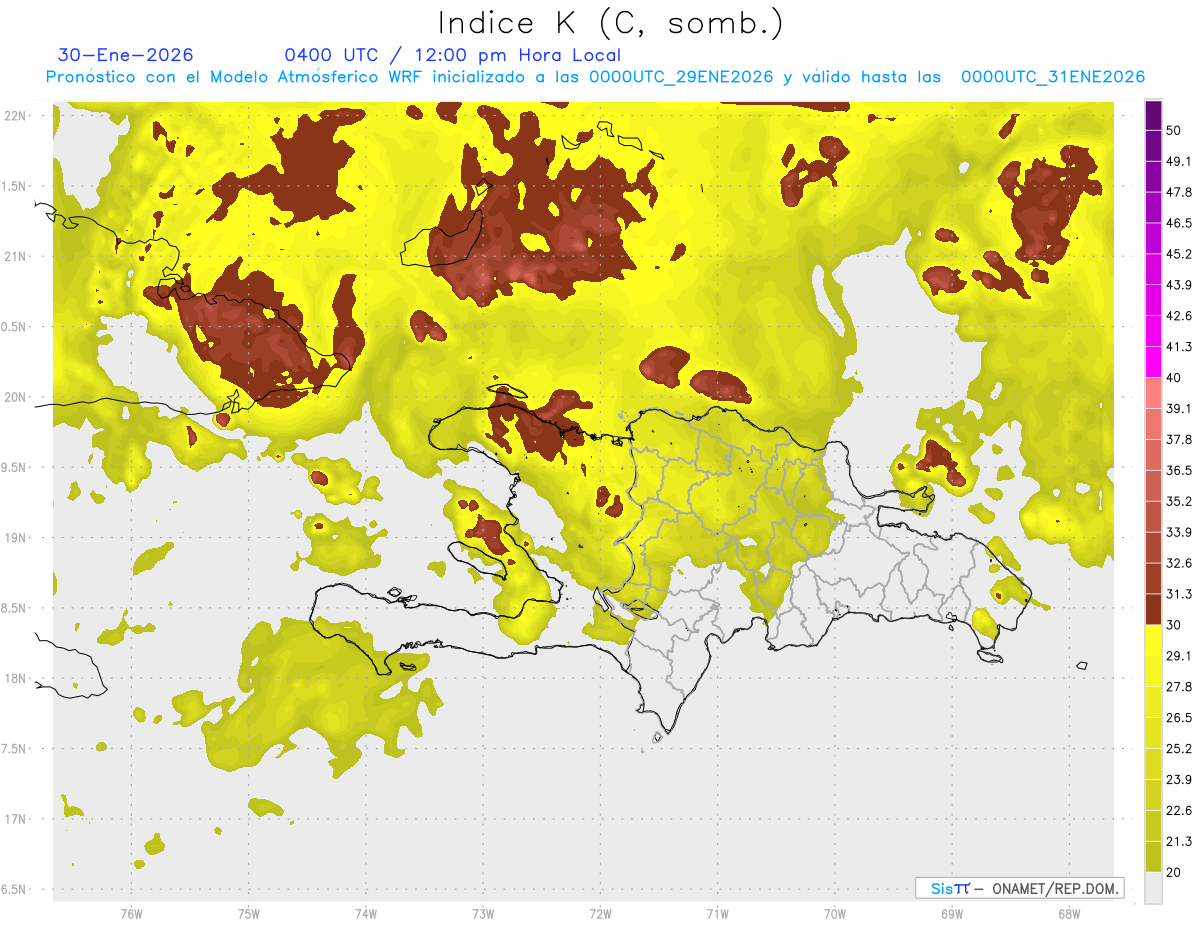Click latitude label '18N'
Image resolution: width=1200 pixels, height=927 pixels.
click(x=15, y=679)
